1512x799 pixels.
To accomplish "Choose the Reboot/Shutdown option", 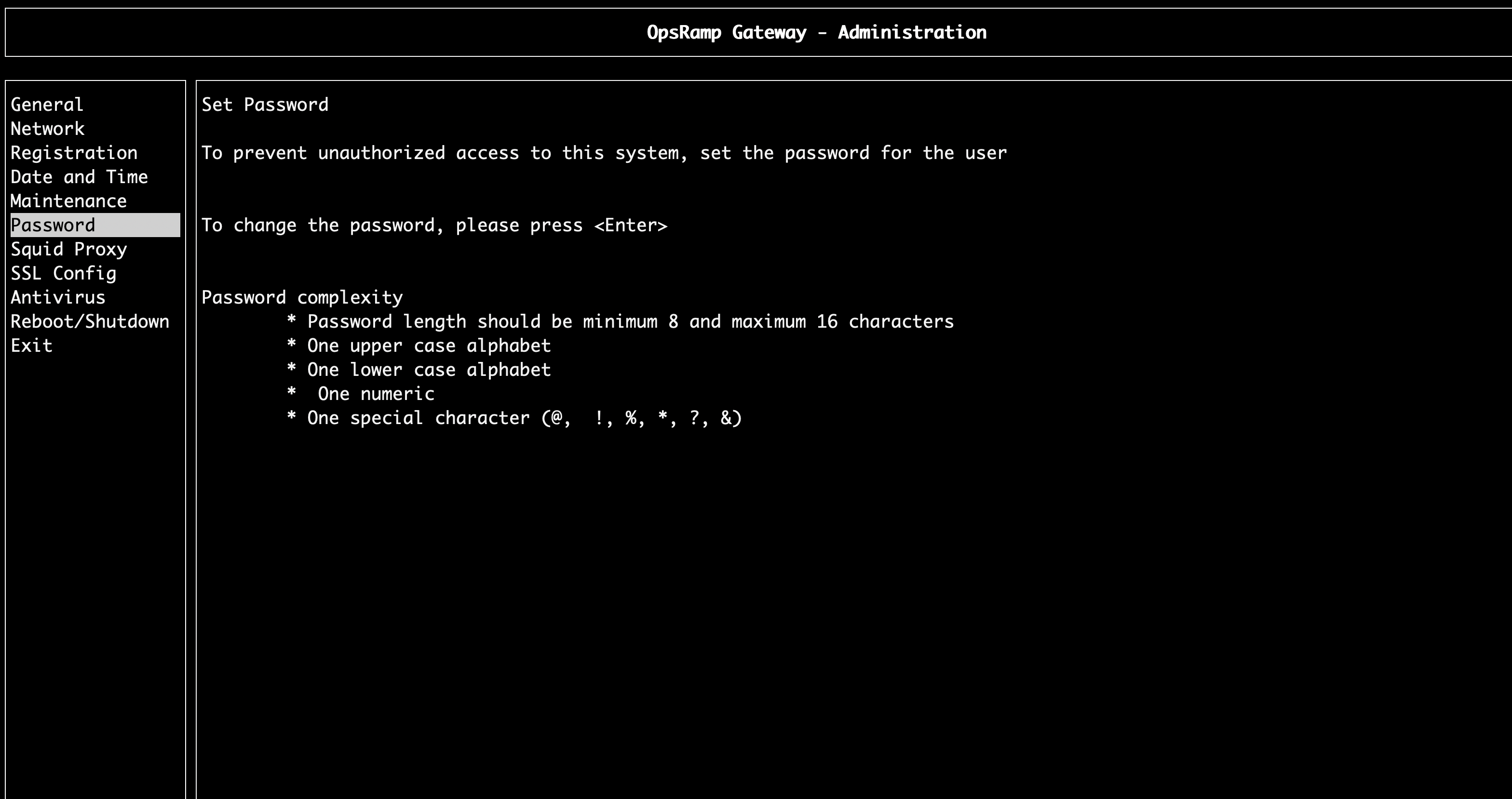I will [x=90, y=321].
